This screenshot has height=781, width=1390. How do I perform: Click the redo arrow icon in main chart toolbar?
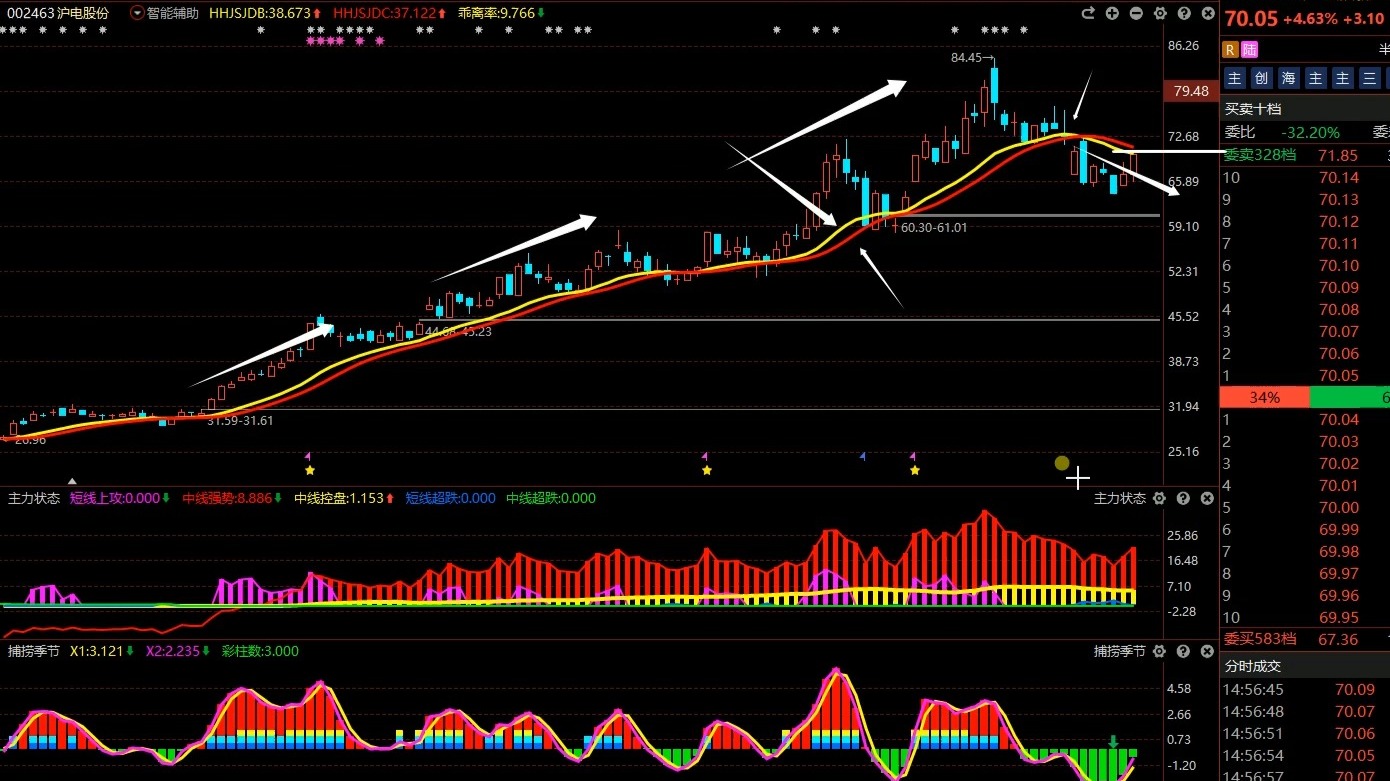click(x=1088, y=13)
